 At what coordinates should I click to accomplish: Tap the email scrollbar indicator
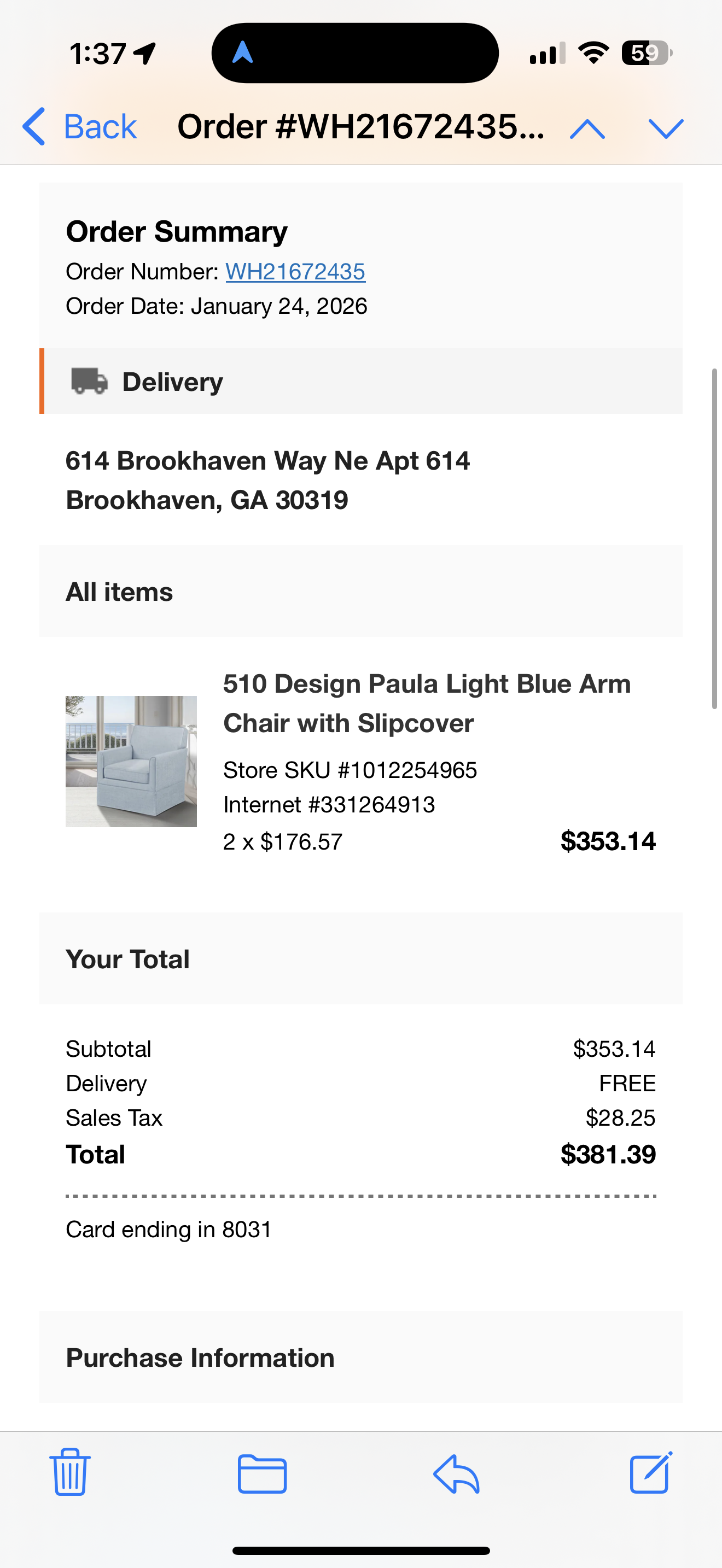(x=715, y=538)
